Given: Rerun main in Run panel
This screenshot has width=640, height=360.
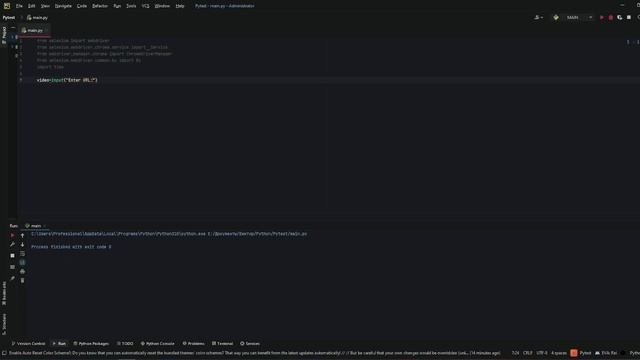Looking at the screenshot, I should coord(12,236).
